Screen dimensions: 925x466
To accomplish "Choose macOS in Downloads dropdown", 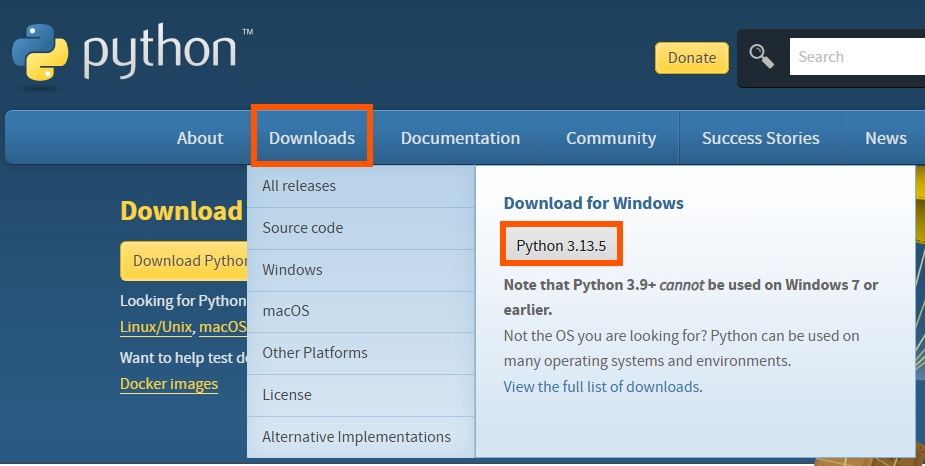I will coord(361,311).
